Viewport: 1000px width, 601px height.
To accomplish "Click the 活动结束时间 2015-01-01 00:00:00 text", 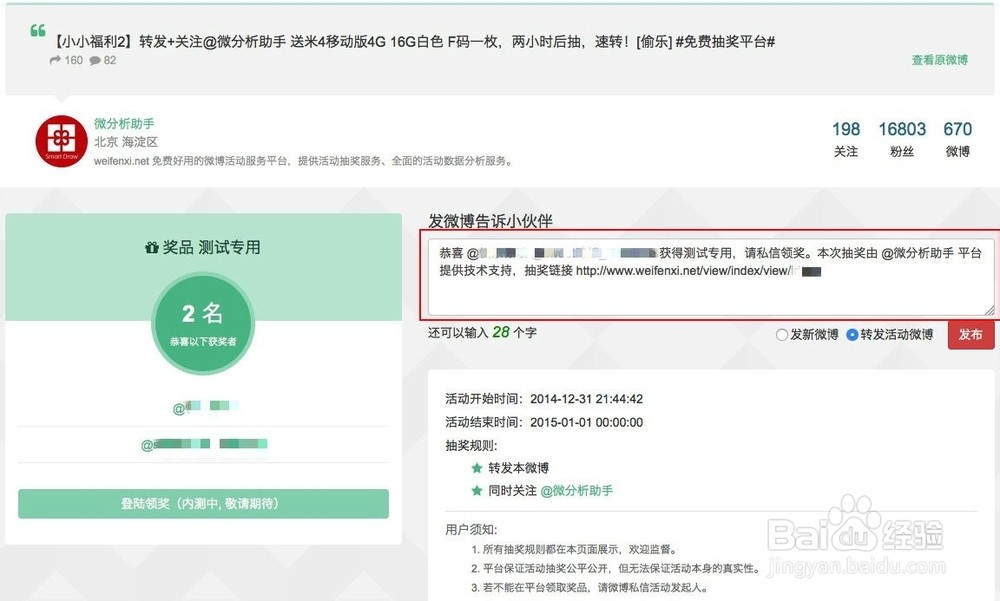I will click(544, 422).
